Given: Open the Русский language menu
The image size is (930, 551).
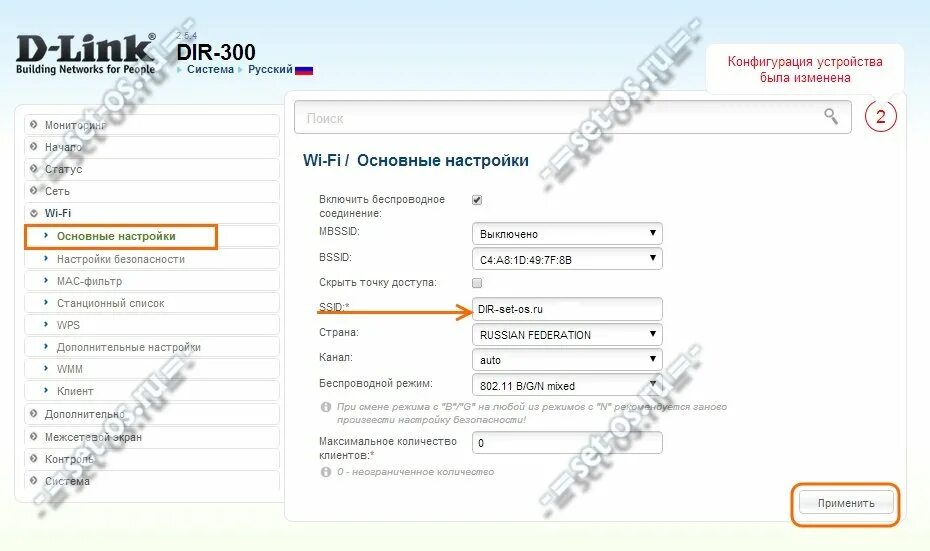Looking at the screenshot, I should click(x=270, y=69).
